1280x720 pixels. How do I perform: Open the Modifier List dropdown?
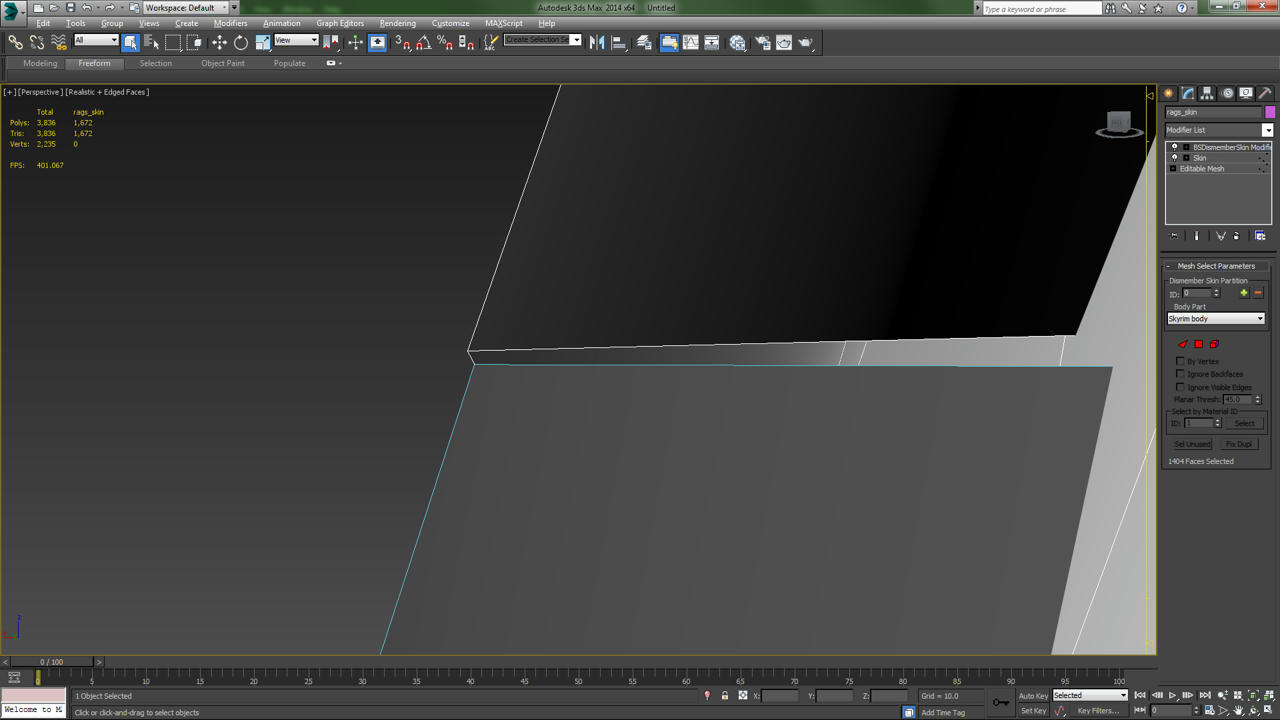[x=1219, y=130]
